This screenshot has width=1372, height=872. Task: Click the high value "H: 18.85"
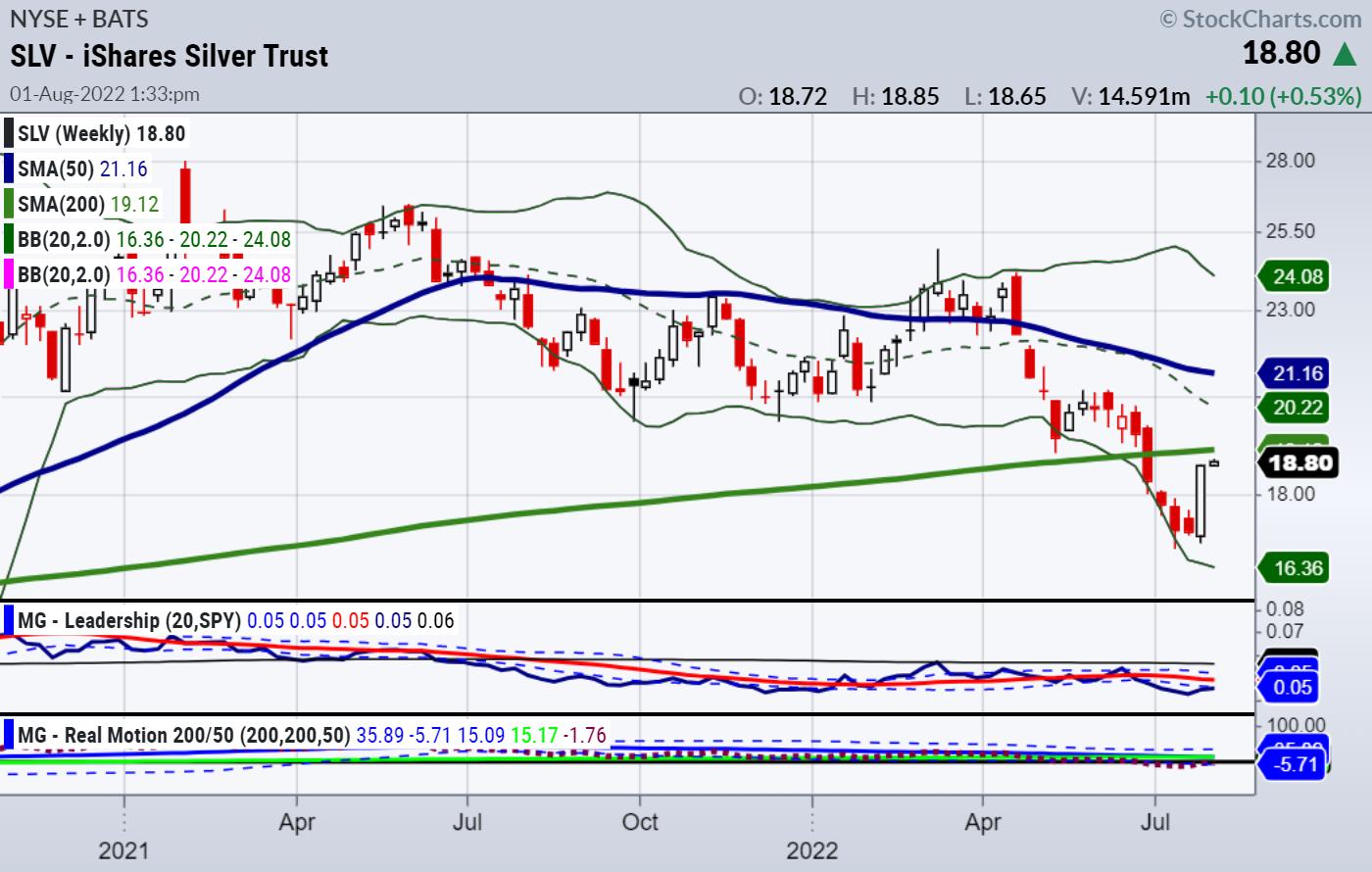896,96
